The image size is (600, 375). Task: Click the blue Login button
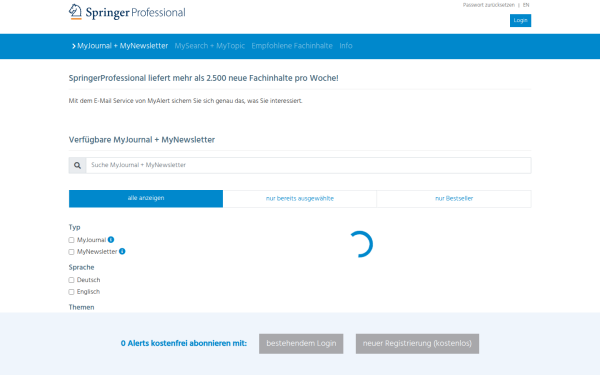[x=520, y=20]
